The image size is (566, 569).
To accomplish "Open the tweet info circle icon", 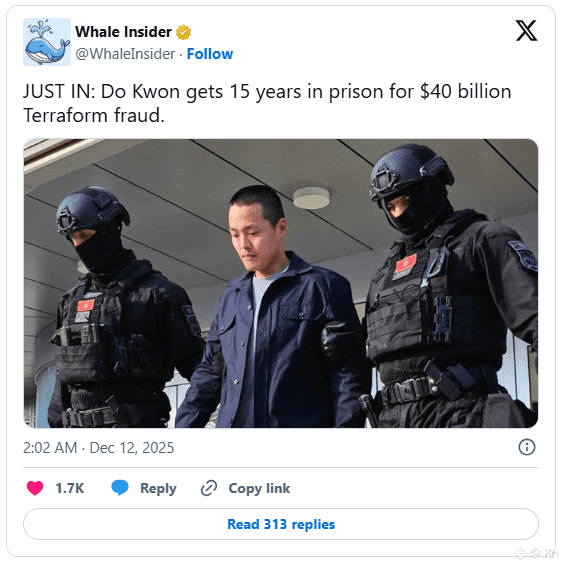I will click(527, 447).
